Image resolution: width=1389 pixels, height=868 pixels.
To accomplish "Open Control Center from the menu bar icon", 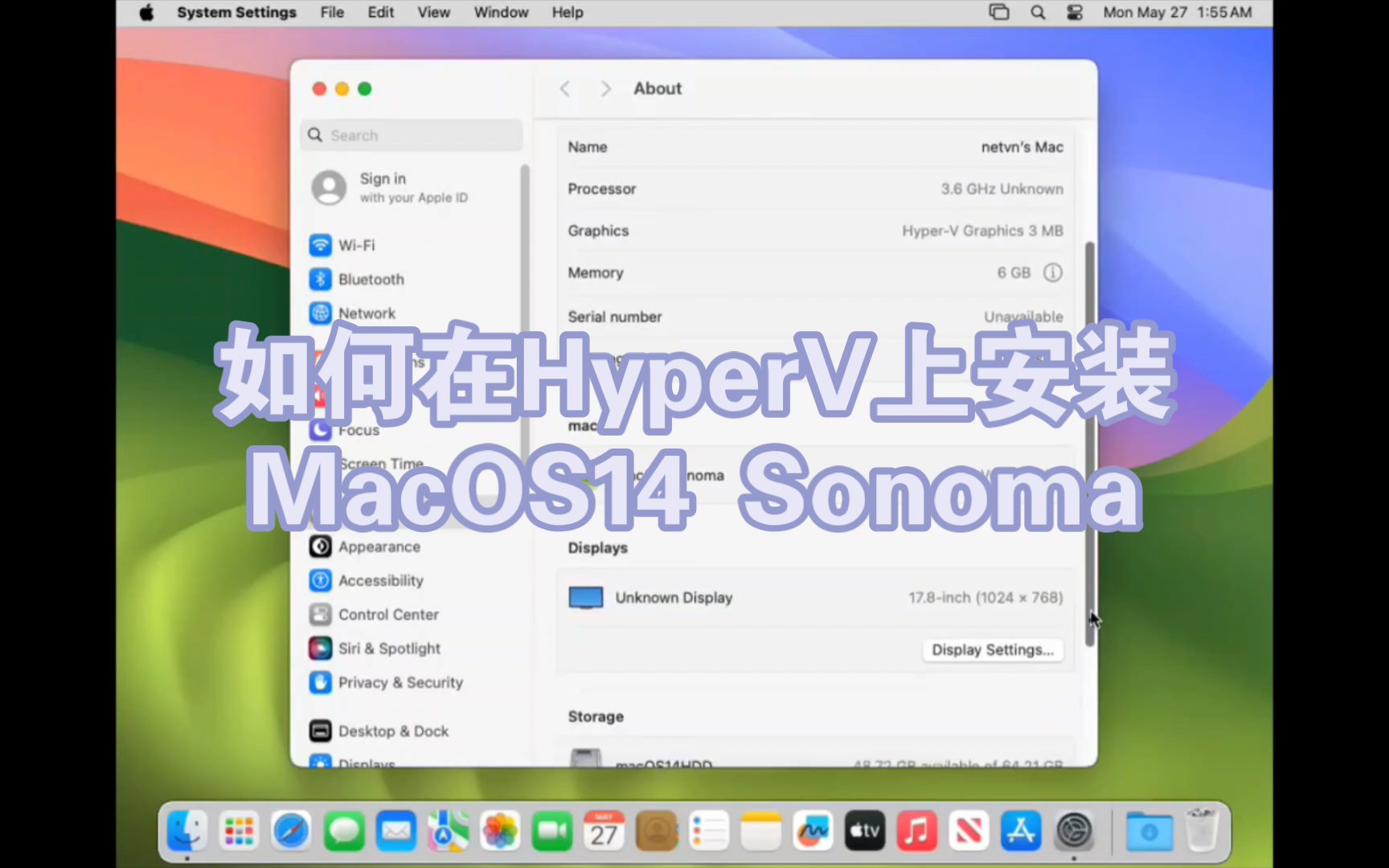I will pyautogui.click(x=1075, y=13).
